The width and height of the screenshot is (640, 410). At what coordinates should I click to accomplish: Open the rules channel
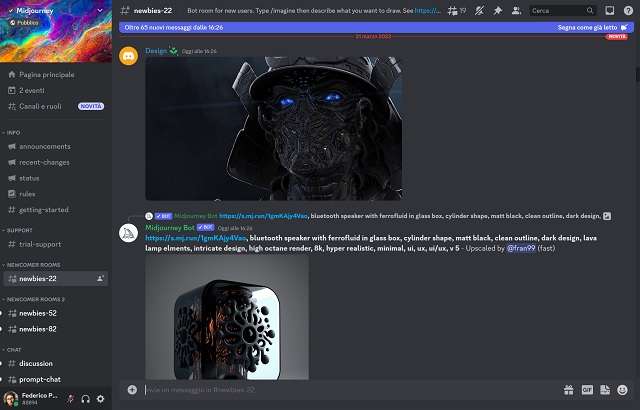pyautogui.click(x=56, y=194)
